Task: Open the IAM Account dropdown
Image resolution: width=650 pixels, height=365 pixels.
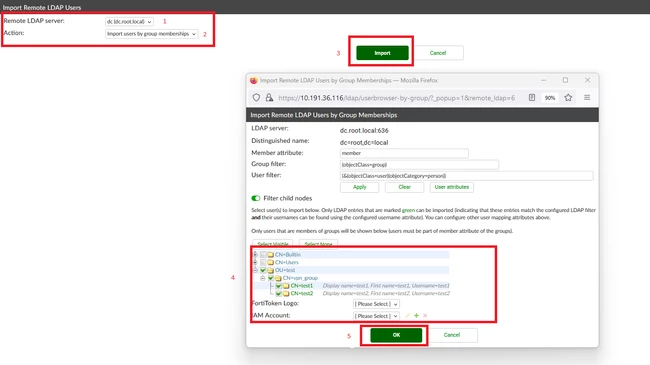Action: 376,316
